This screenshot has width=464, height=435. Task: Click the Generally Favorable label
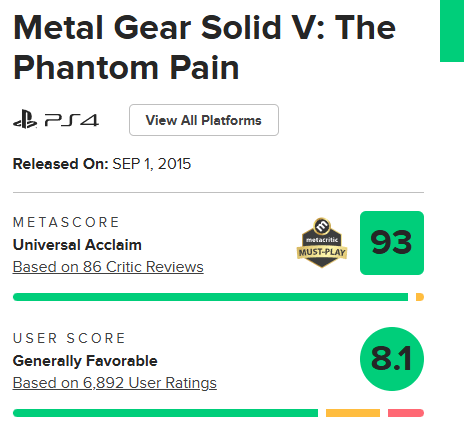(85, 361)
